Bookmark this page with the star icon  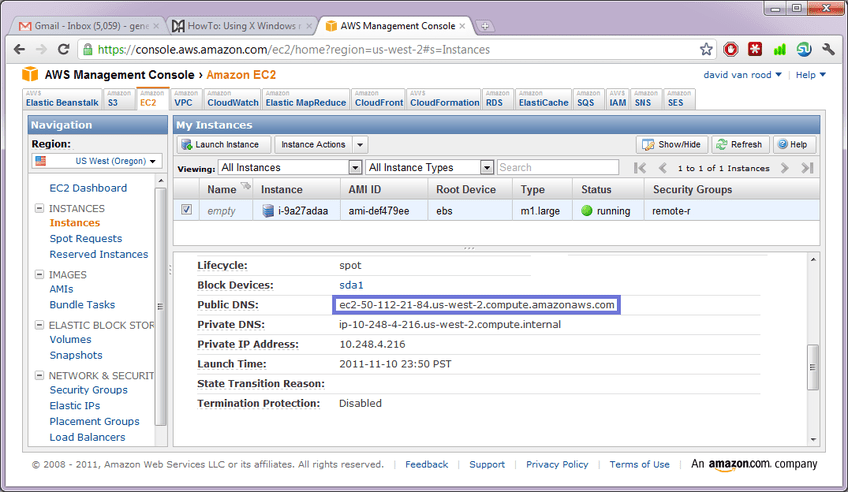click(706, 49)
